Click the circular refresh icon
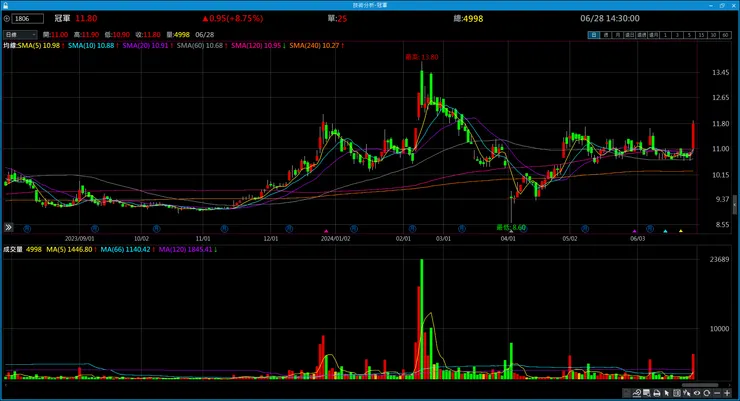Image resolution: width=740 pixels, height=401 pixels. pos(706,393)
